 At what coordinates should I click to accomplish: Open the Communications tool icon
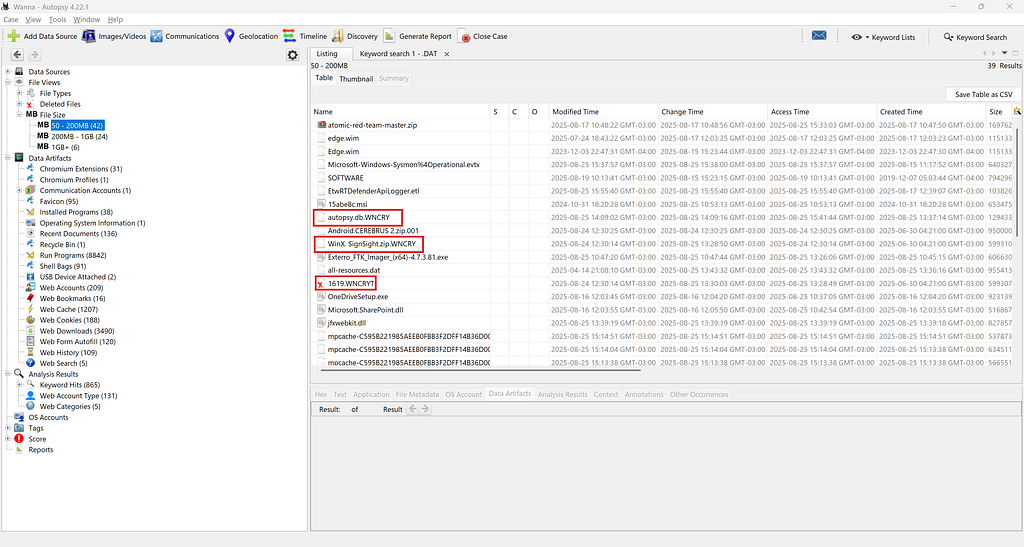[157, 36]
